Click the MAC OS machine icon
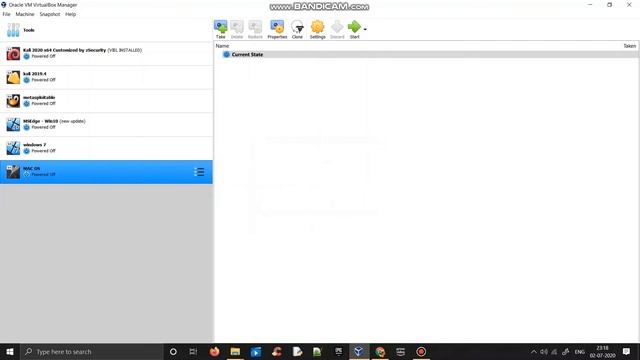 [13, 172]
